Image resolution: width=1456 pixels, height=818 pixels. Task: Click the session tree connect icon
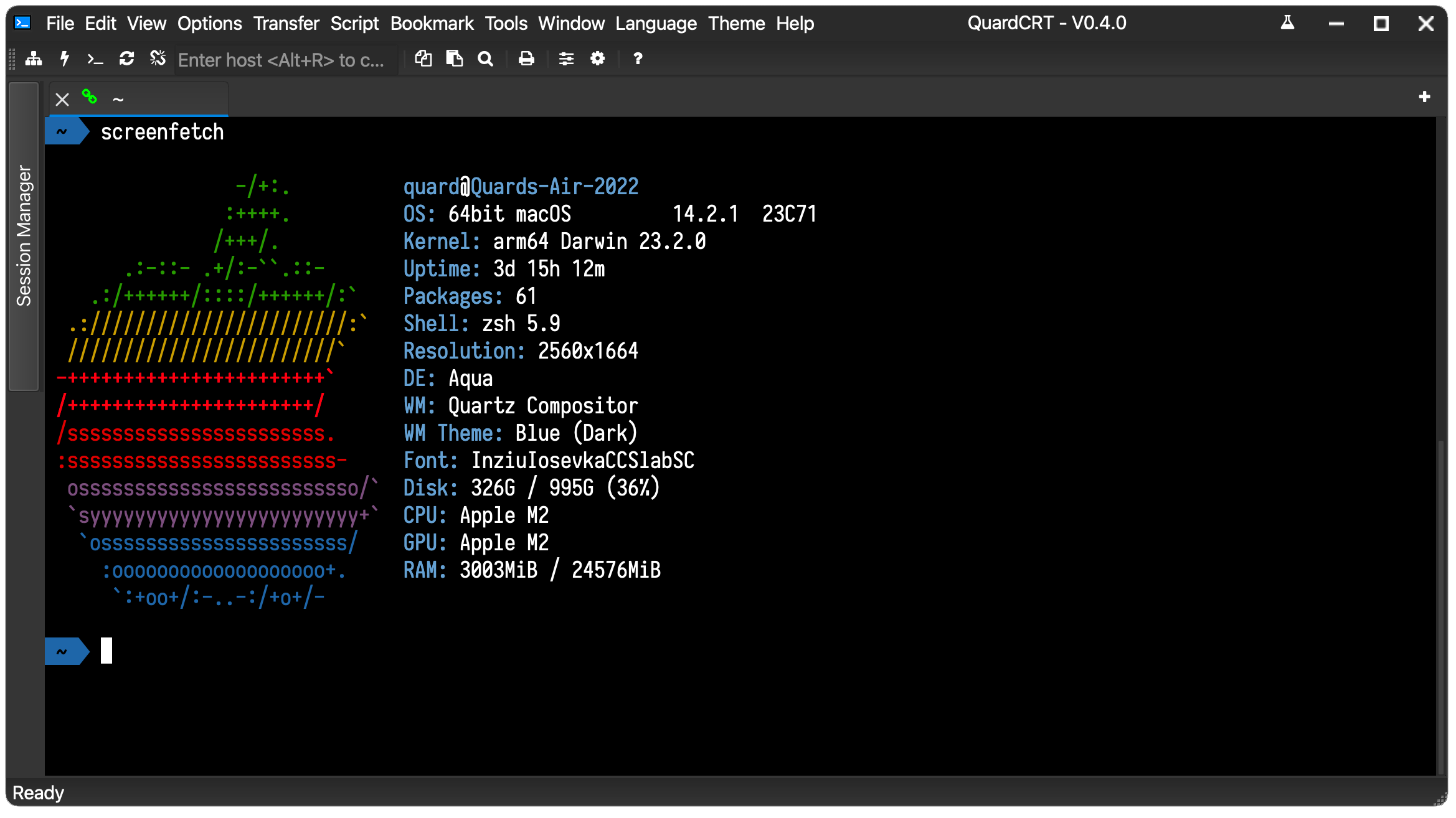(x=34, y=59)
